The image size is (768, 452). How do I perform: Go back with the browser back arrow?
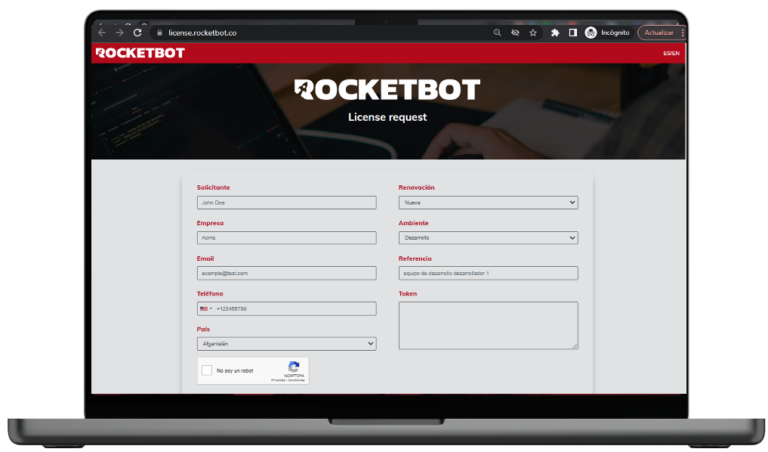click(x=102, y=33)
